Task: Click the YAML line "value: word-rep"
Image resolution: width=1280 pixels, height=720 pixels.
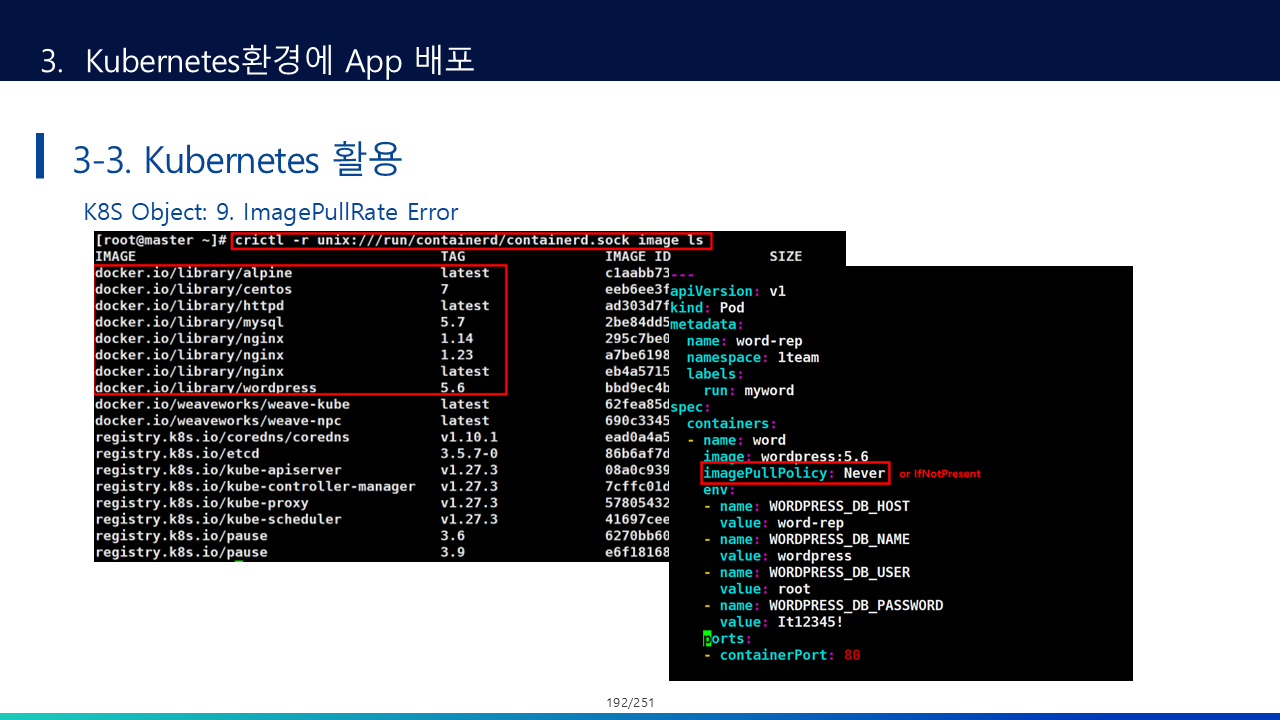Action: click(x=782, y=523)
